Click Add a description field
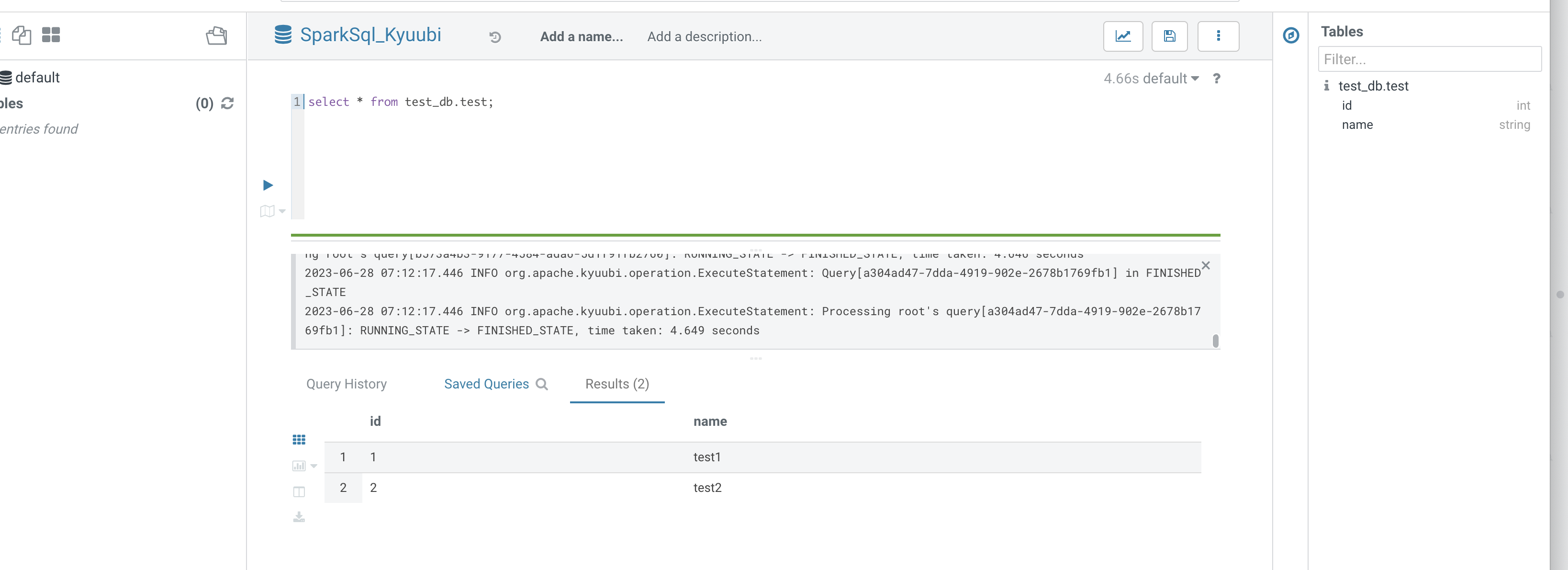This screenshot has width=1568, height=570. click(704, 36)
